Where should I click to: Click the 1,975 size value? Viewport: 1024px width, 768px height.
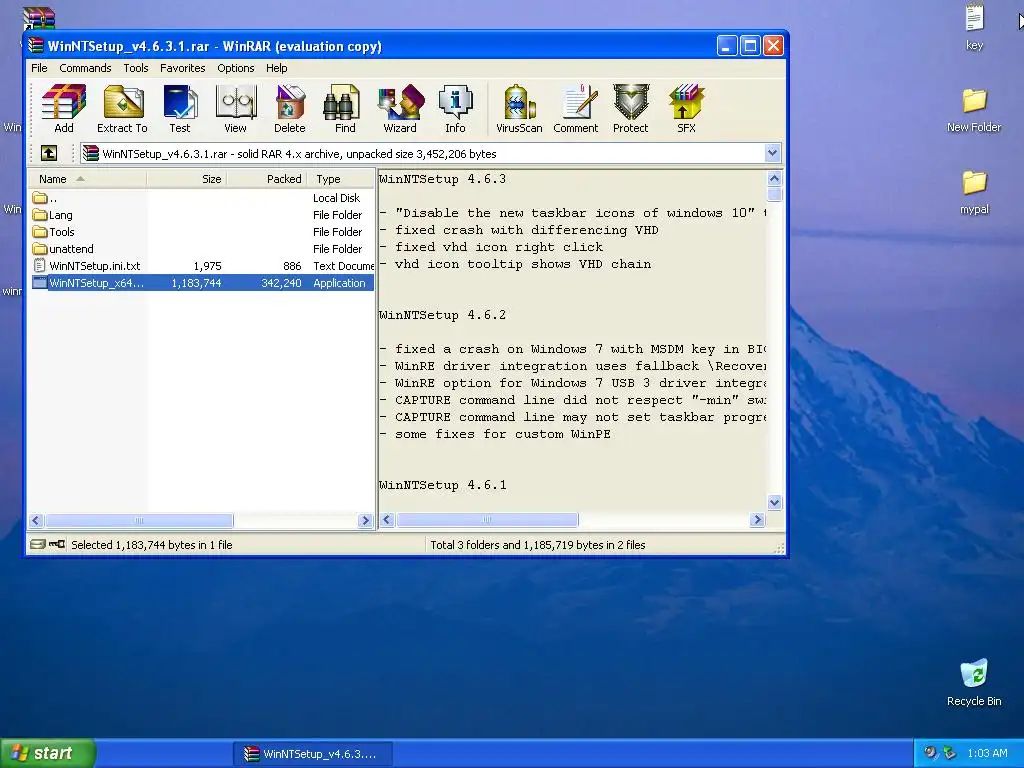[208, 266]
